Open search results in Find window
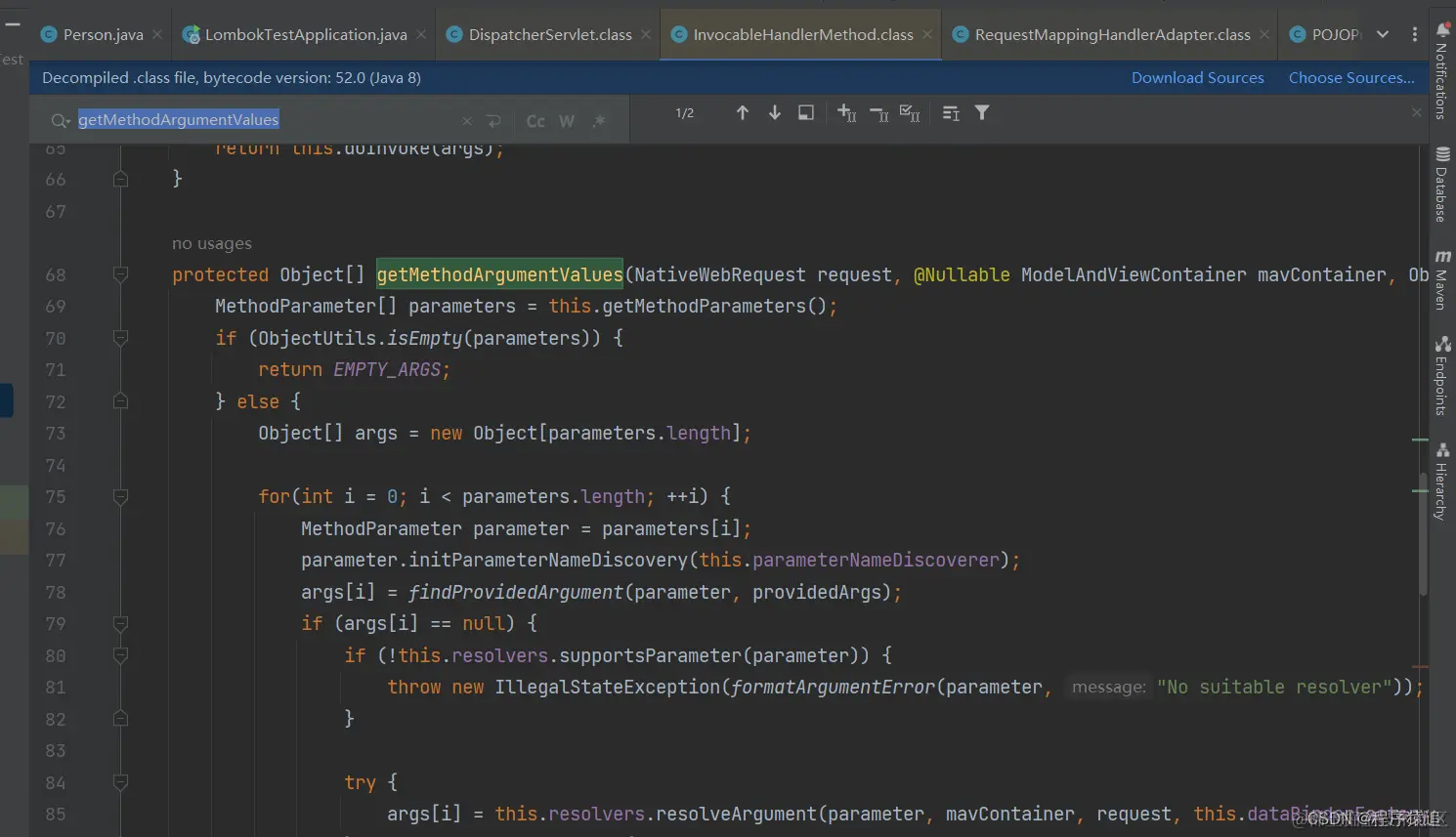The width and height of the screenshot is (1456, 837). [x=806, y=113]
